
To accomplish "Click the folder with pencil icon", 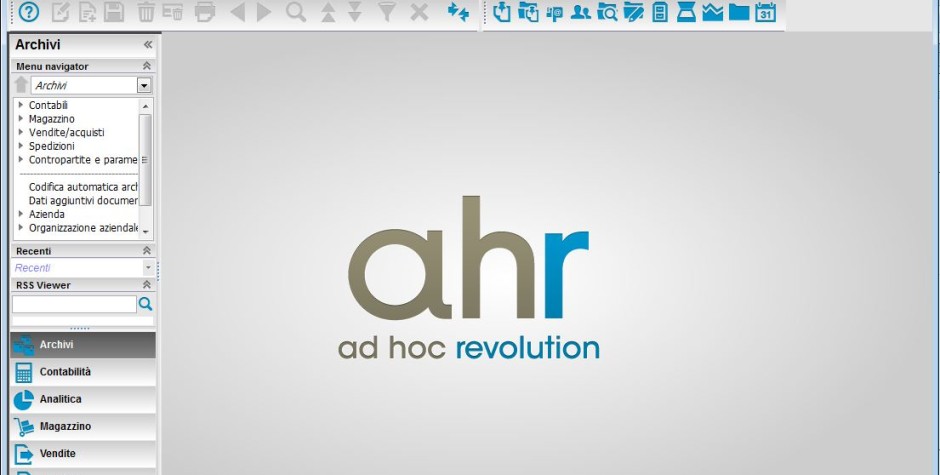I will click(634, 12).
